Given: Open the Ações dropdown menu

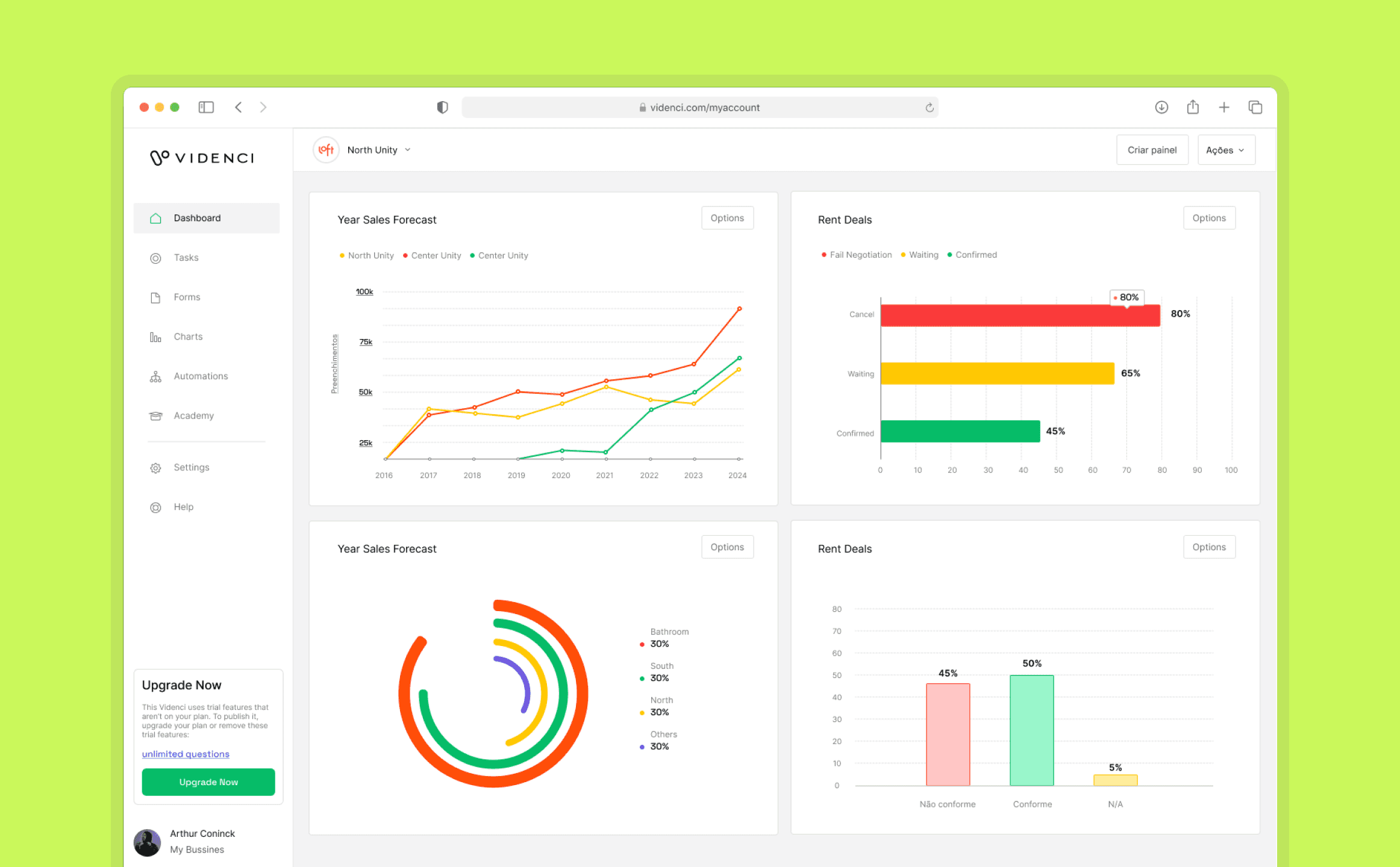Looking at the screenshot, I should tap(1226, 150).
